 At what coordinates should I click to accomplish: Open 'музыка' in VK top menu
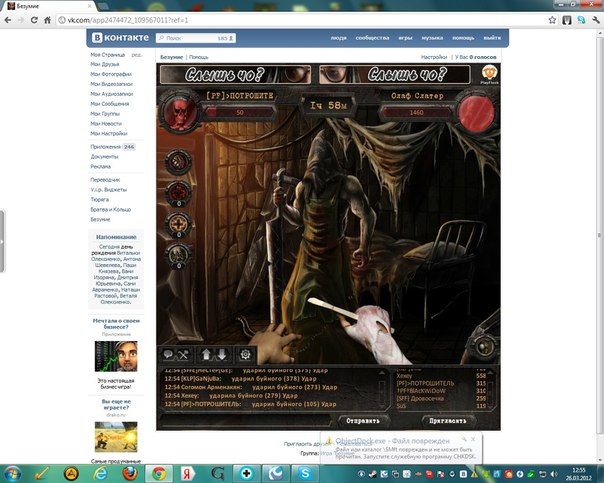(x=432, y=38)
